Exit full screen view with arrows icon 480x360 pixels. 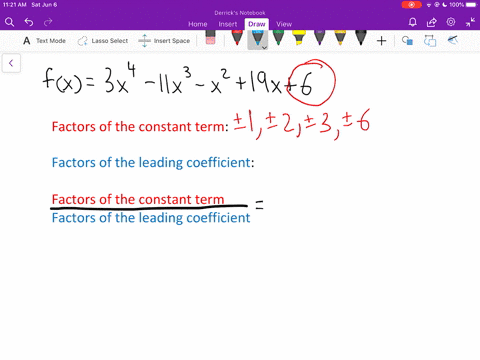(470, 22)
